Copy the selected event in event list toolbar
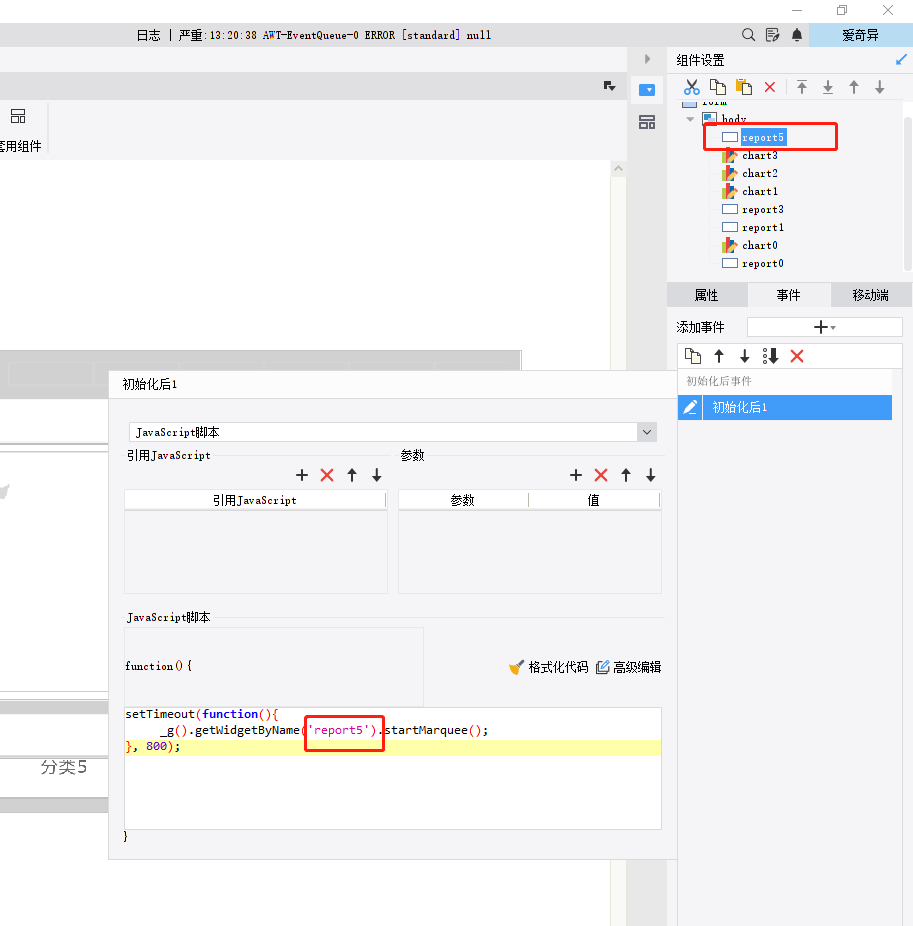This screenshot has width=913, height=926. (x=693, y=356)
